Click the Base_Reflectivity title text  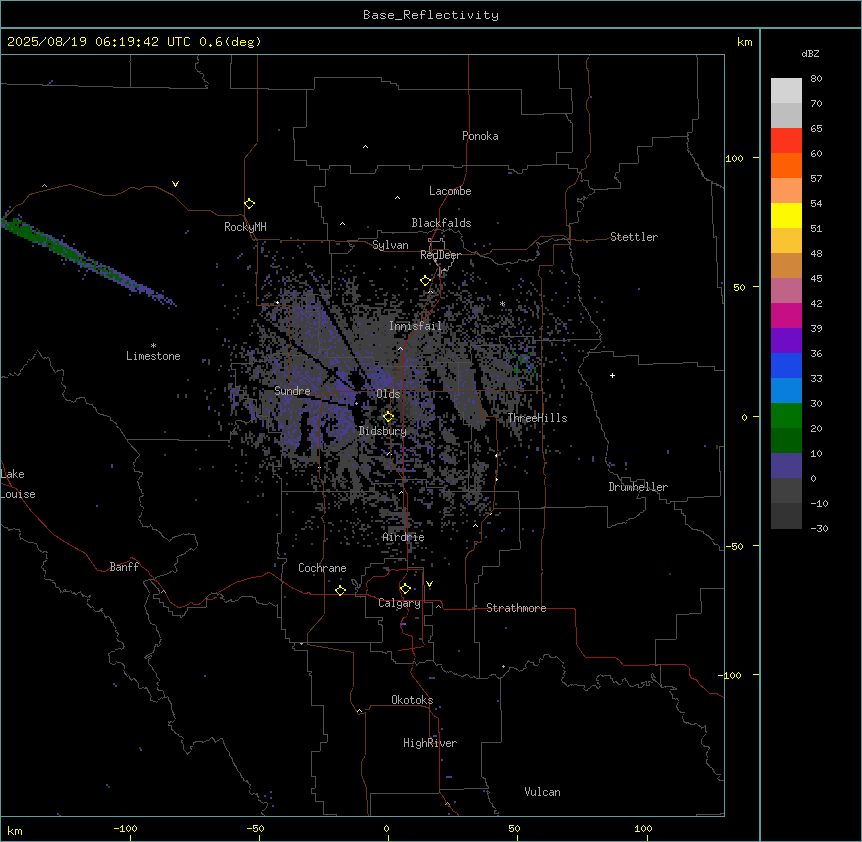click(x=431, y=15)
